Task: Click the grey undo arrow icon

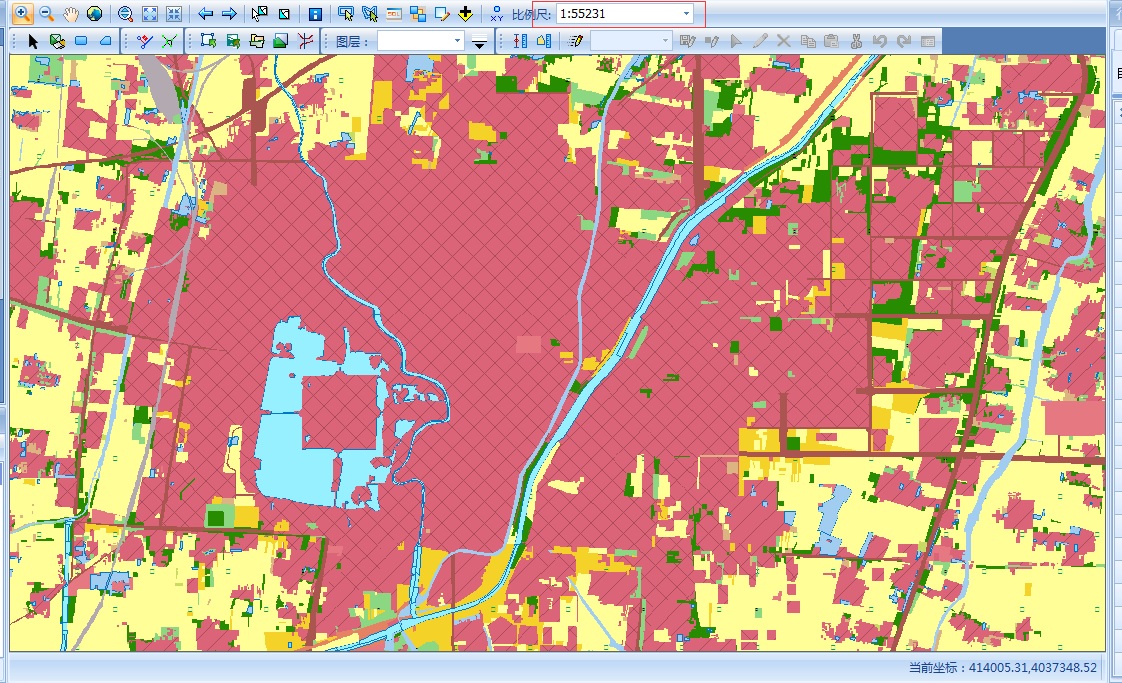Action: [x=880, y=41]
